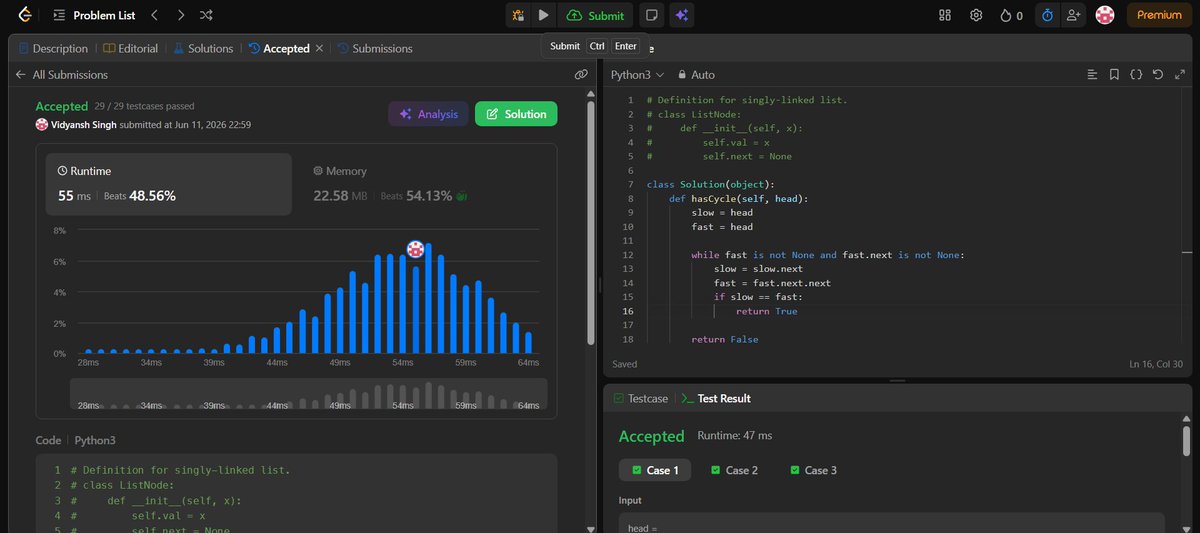Go to the next problem arrow
Screen dimensions: 1200x533
(x=180, y=15)
